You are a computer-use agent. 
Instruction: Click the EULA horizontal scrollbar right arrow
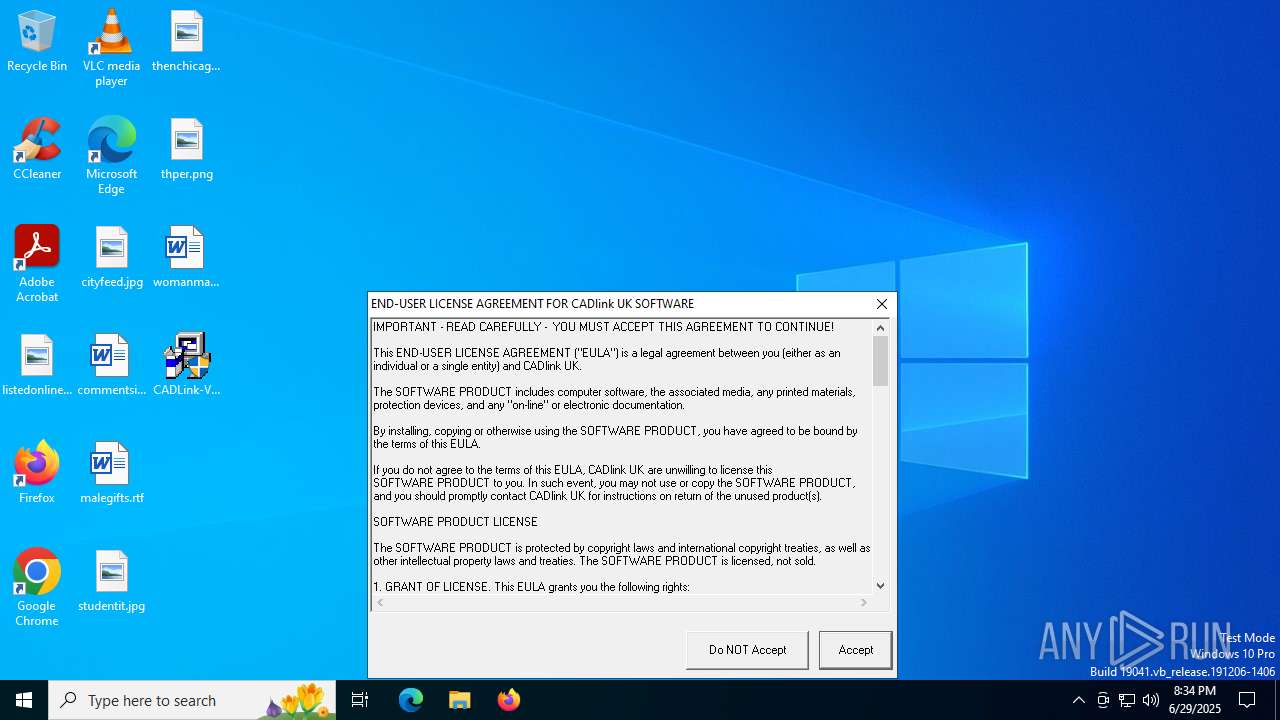(864, 602)
